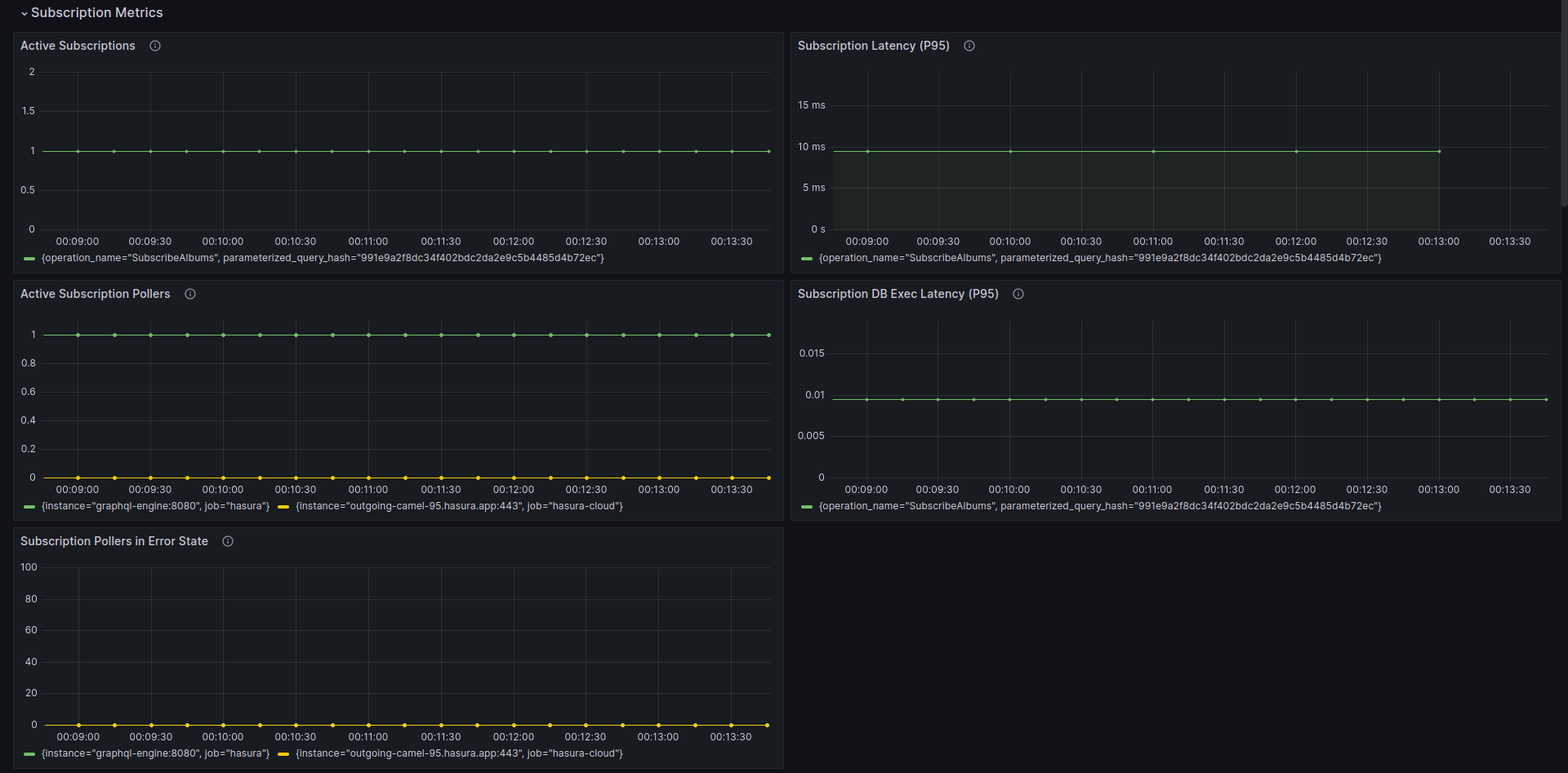The width and height of the screenshot is (1568, 773).
Task: Open Subscription DB Exec Latency (P95) panel menu
Action: (898, 294)
